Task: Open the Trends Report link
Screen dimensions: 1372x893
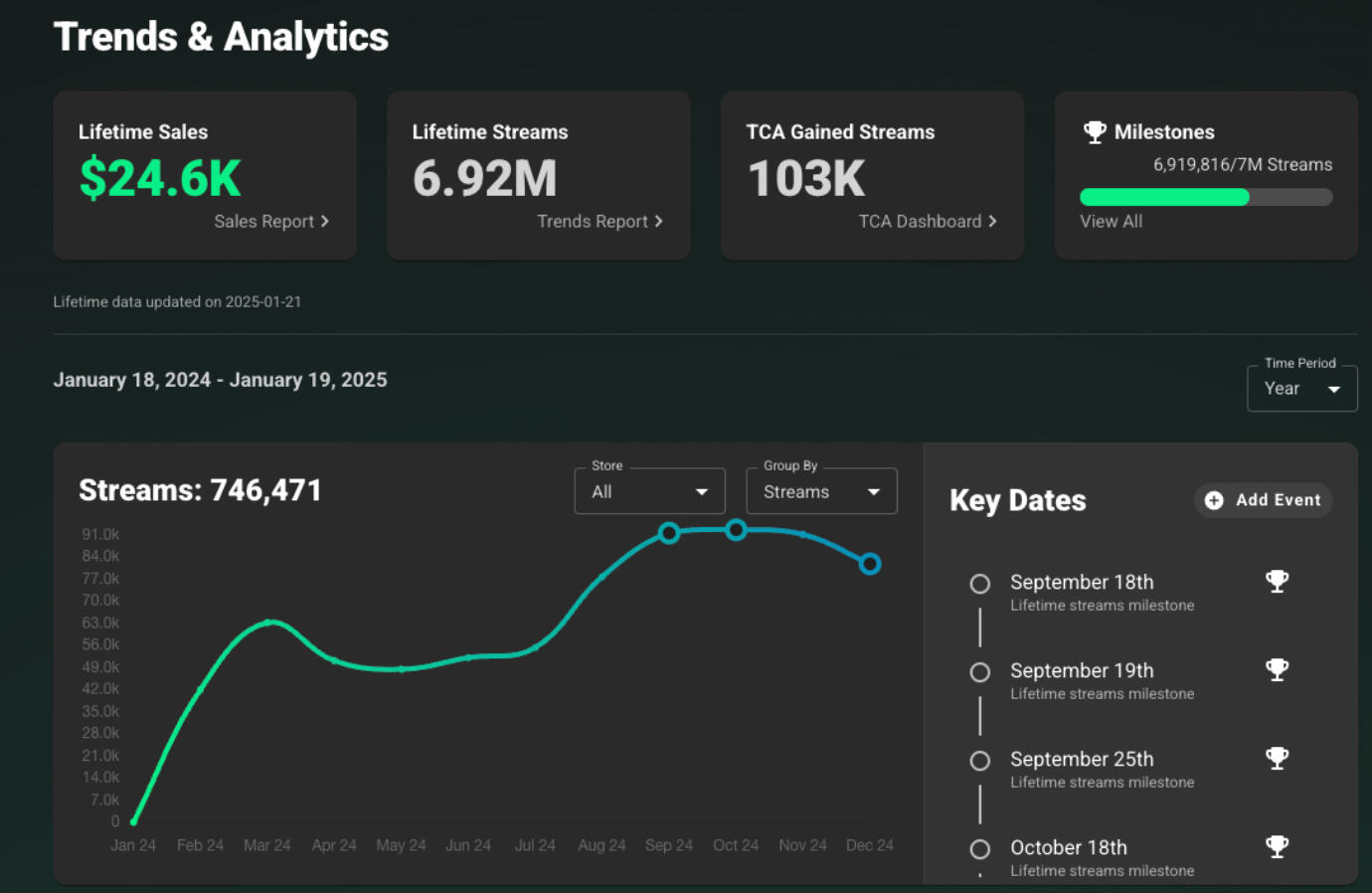Action: point(599,222)
